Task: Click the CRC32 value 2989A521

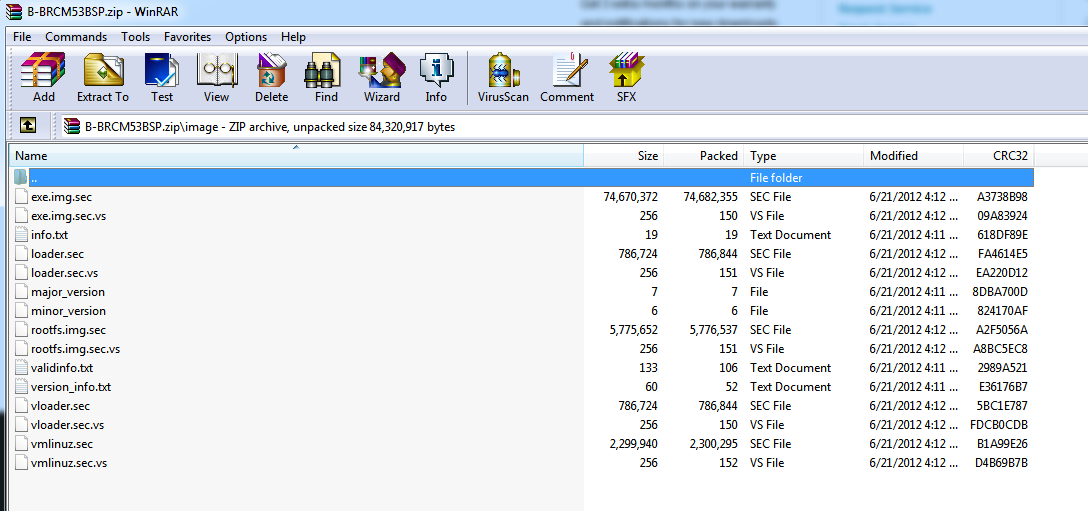Action: pyautogui.click(x=1003, y=368)
